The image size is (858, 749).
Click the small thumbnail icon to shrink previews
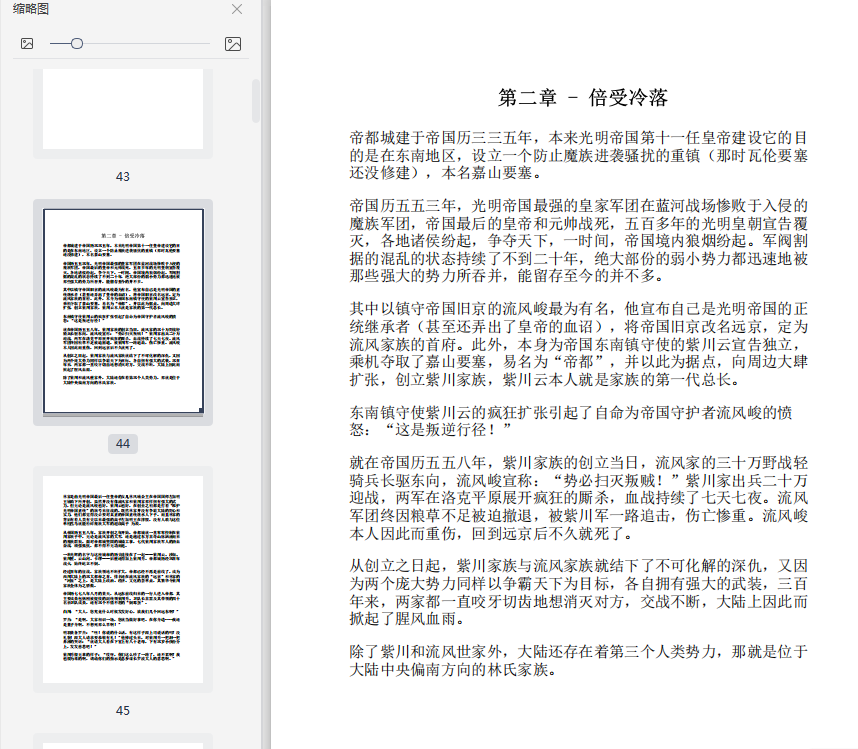(27, 44)
